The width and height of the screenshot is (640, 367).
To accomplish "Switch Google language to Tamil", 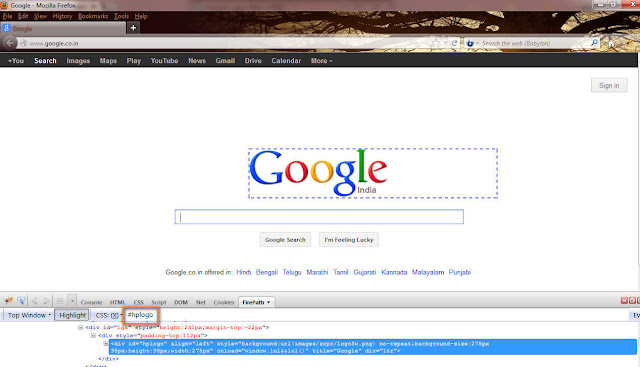I will (340, 272).
